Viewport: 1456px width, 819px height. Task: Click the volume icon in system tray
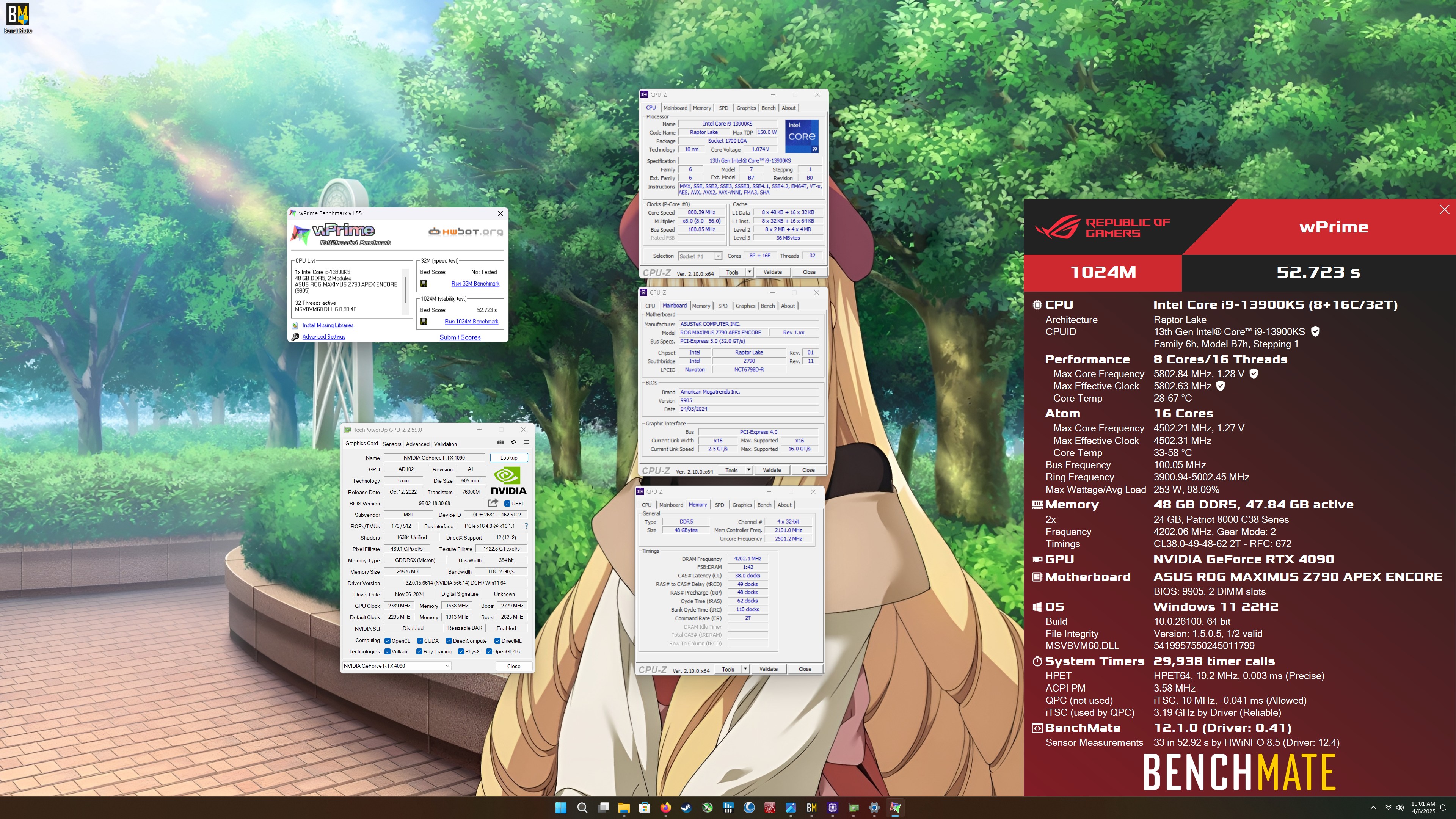click(x=1400, y=808)
